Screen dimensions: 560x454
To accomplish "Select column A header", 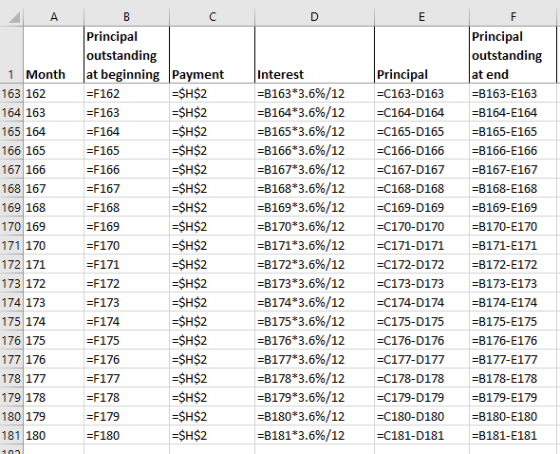I will (x=54, y=17).
